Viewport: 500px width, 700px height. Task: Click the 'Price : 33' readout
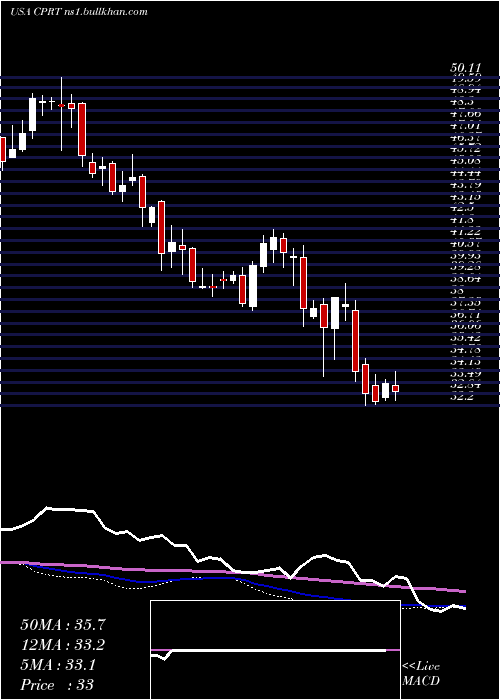[57, 685]
